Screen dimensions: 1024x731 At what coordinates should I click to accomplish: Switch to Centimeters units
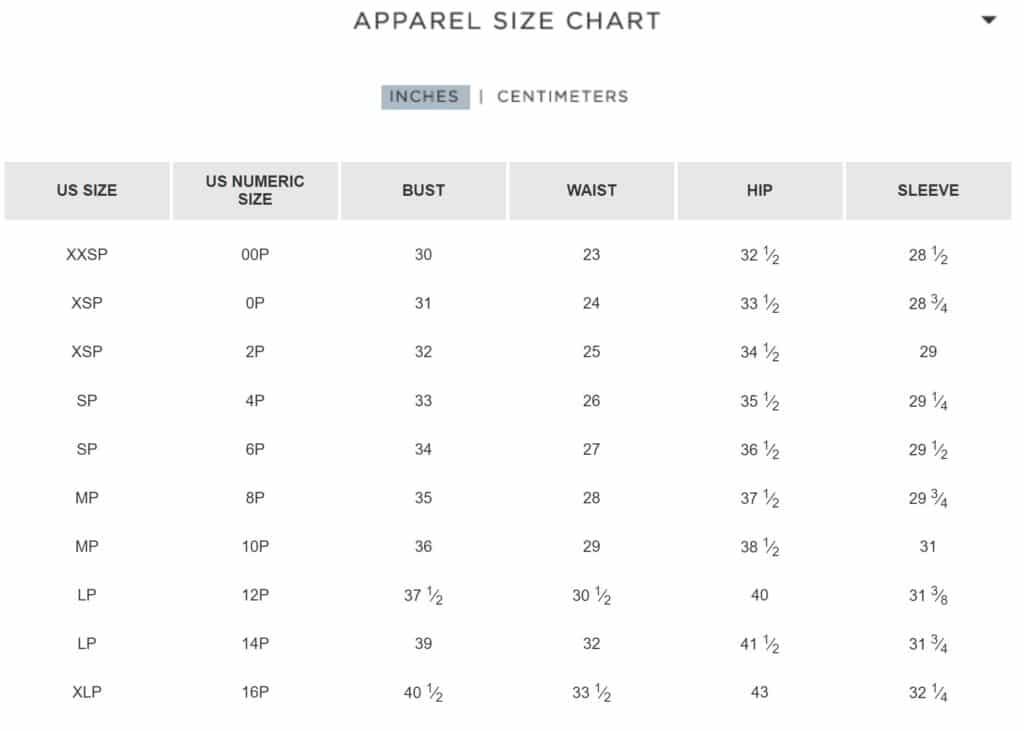point(562,97)
